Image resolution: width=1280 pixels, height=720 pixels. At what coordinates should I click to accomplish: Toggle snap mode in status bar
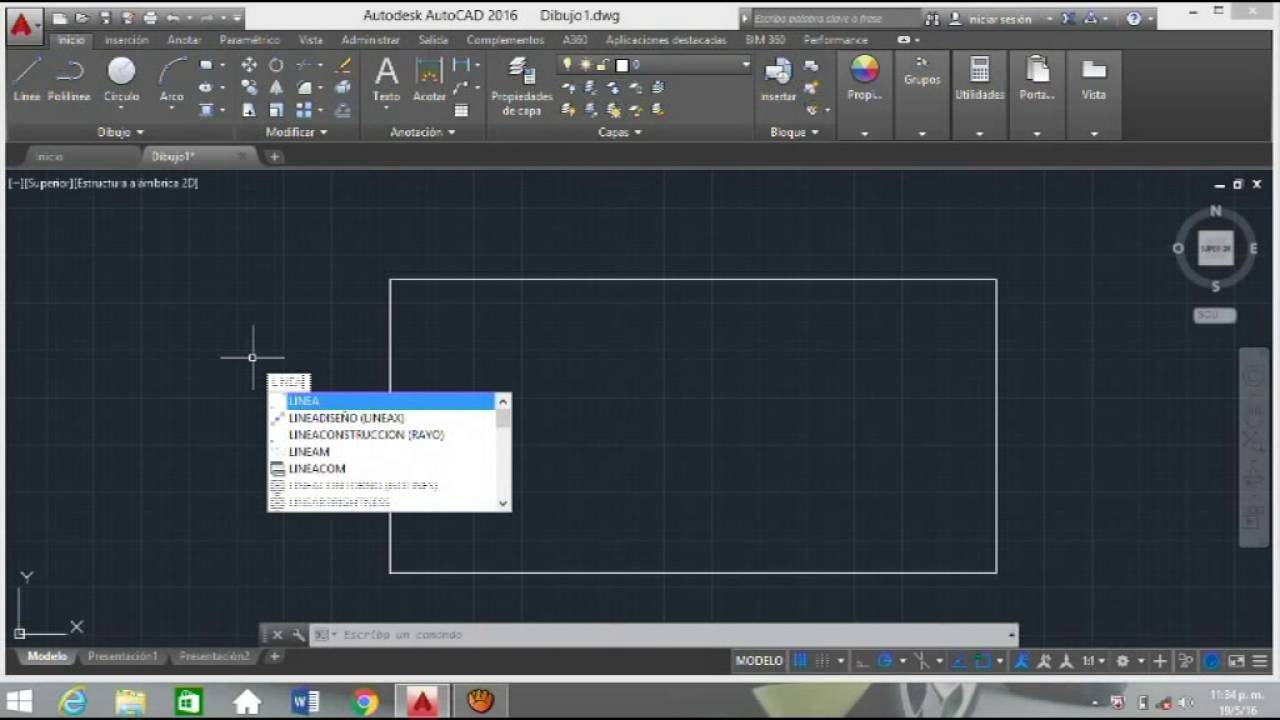(x=822, y=661)
